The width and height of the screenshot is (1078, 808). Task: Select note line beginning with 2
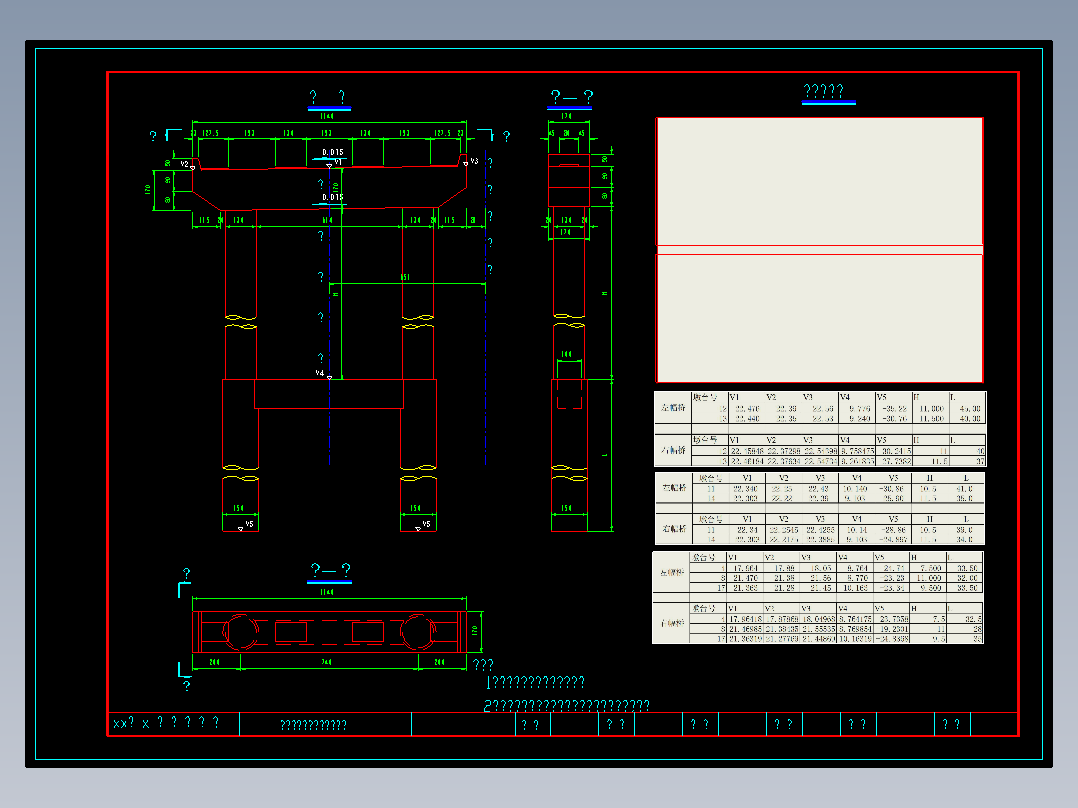point(566,706)
